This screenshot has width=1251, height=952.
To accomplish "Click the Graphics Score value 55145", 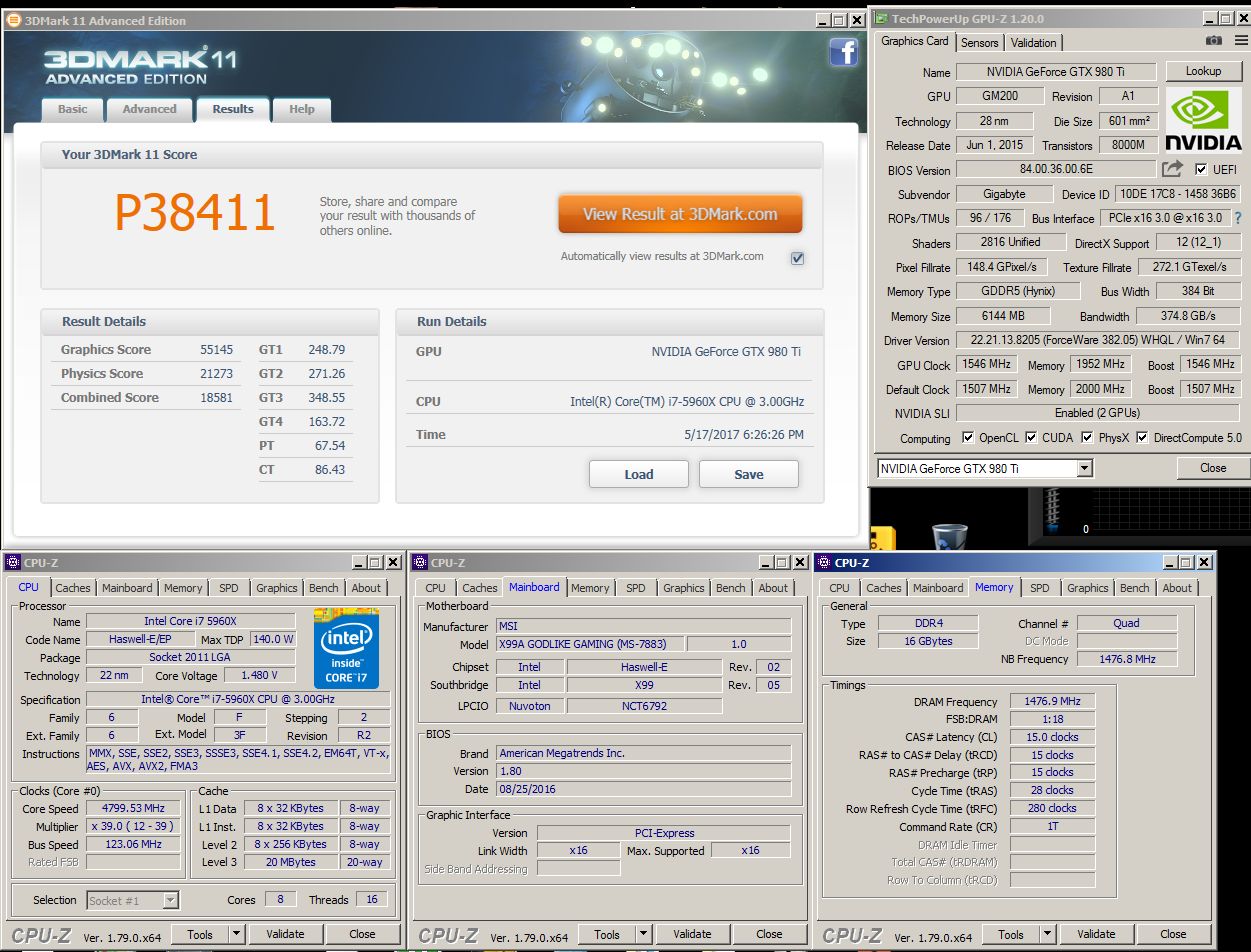I will coord(216,349).
